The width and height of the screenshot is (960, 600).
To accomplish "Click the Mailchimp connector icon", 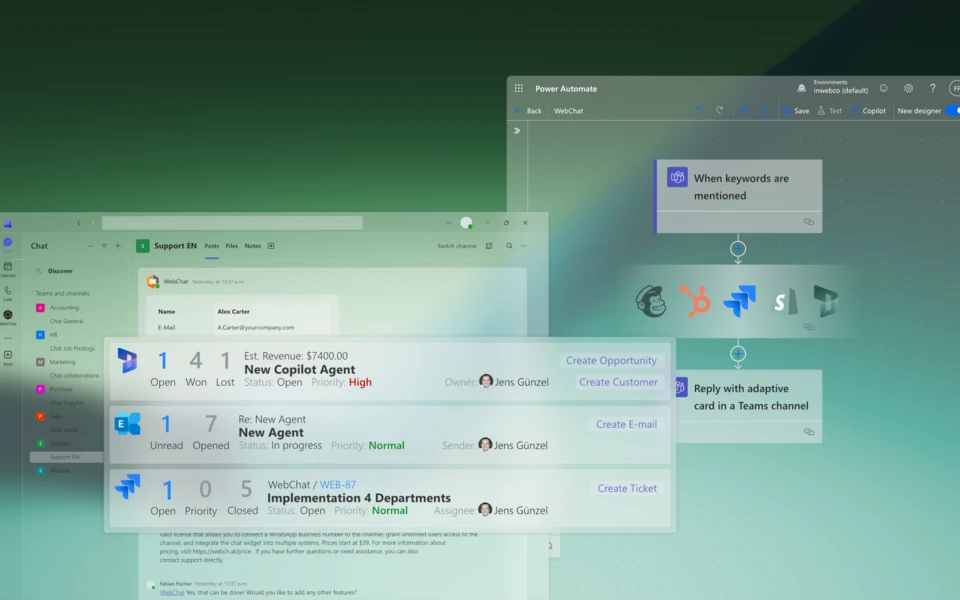I will pyautogui.click(x=651, y=301).
